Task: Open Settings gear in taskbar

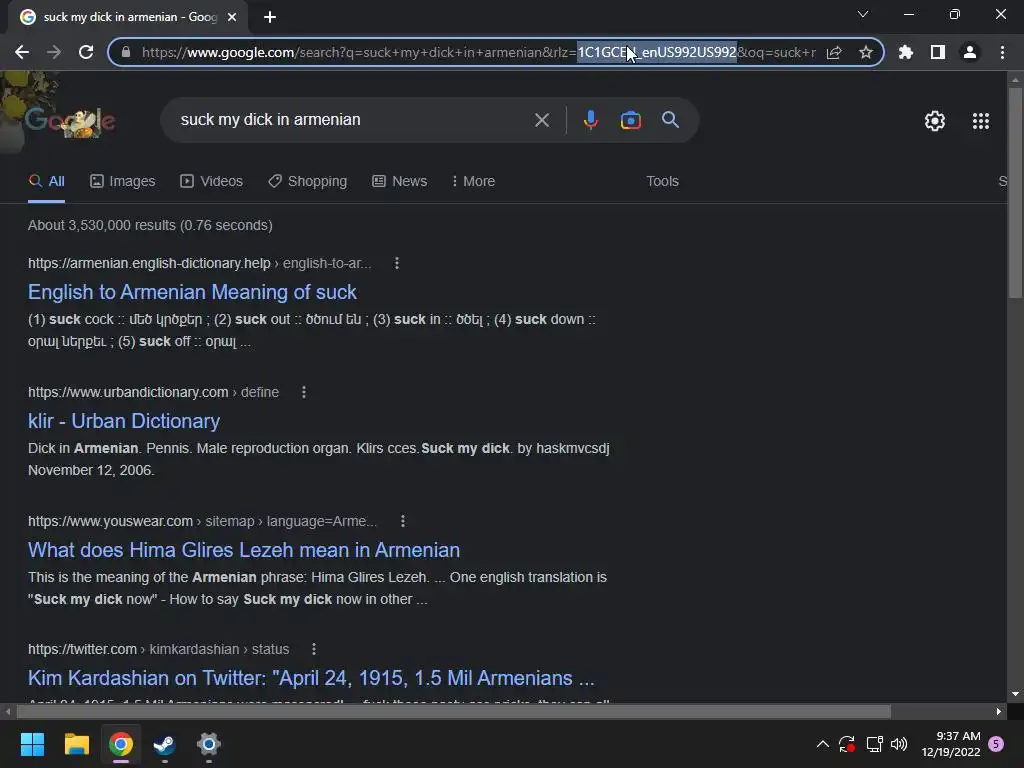Action: click(x=209, y=744)
